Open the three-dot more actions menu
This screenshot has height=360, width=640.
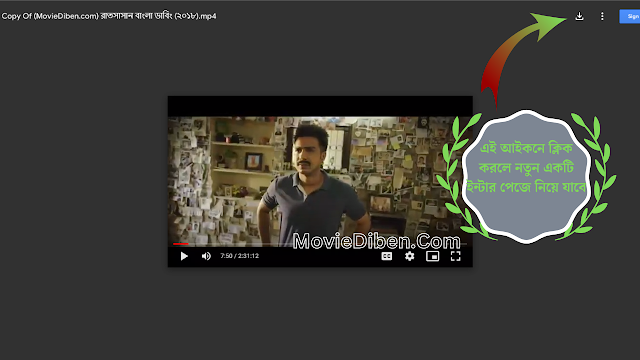pyautogui.click(x=602, y=16)
